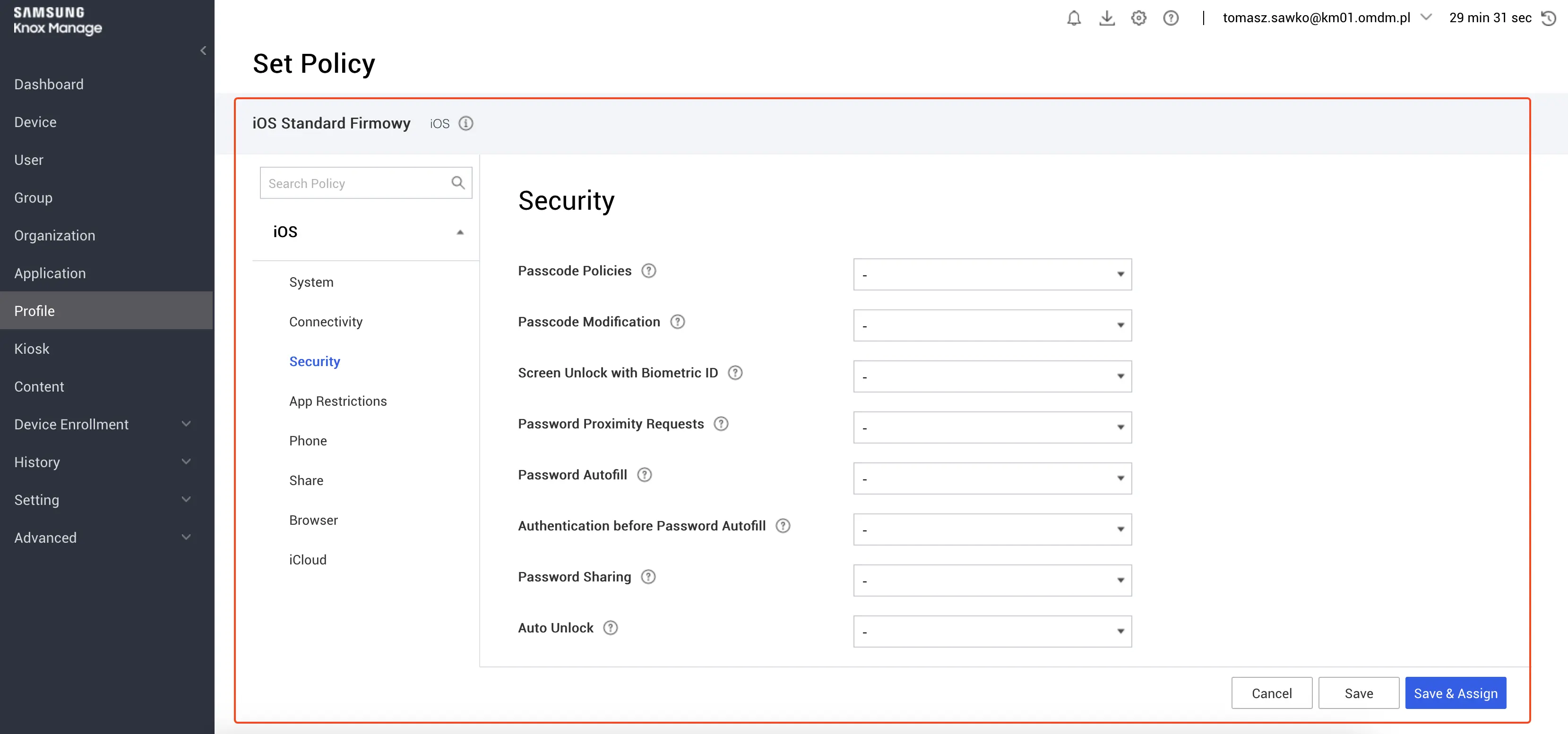Open the Password Sharing dropdown
Viewport: 1568px width, 734px height.
pyautogui.click(x=992, y=580)
